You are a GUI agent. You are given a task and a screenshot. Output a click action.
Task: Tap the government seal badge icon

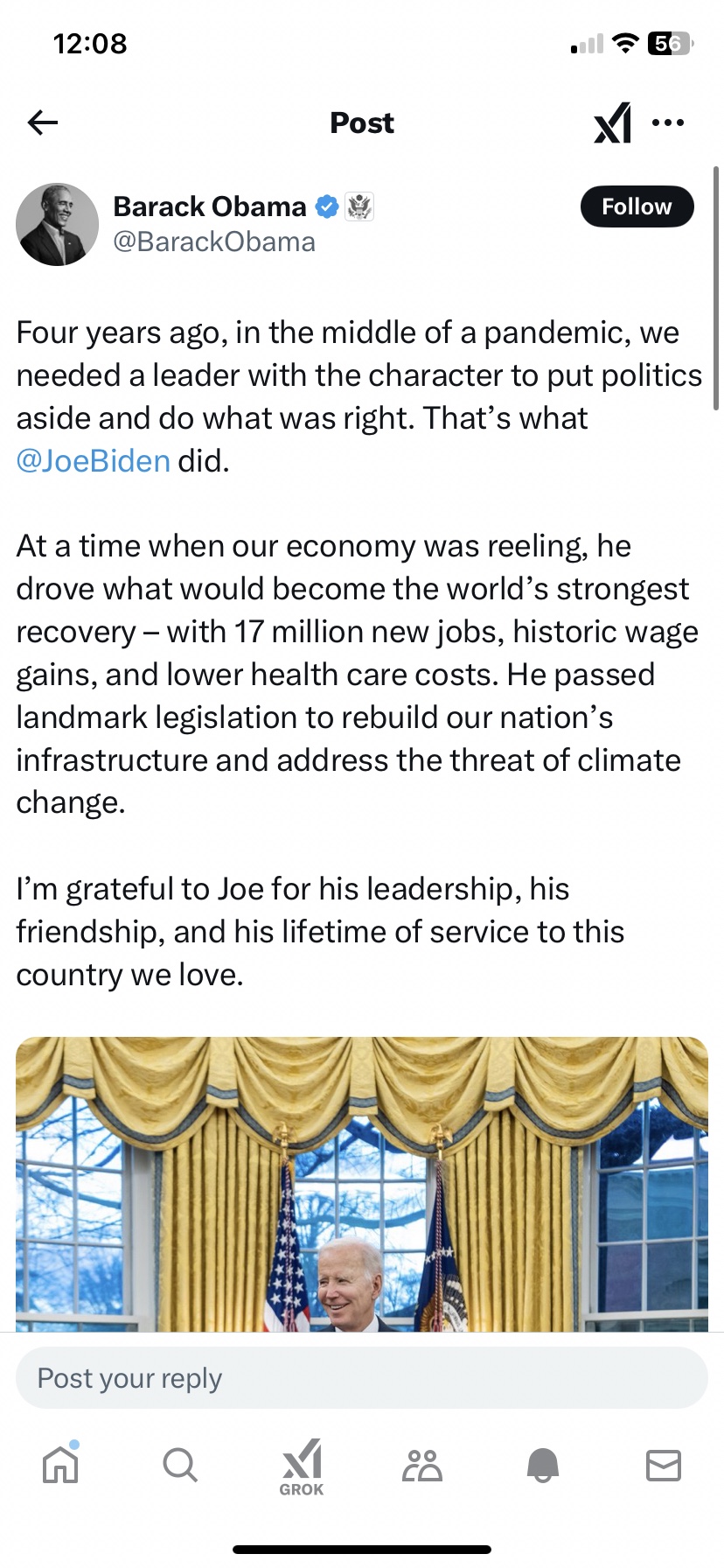point(359,206)
